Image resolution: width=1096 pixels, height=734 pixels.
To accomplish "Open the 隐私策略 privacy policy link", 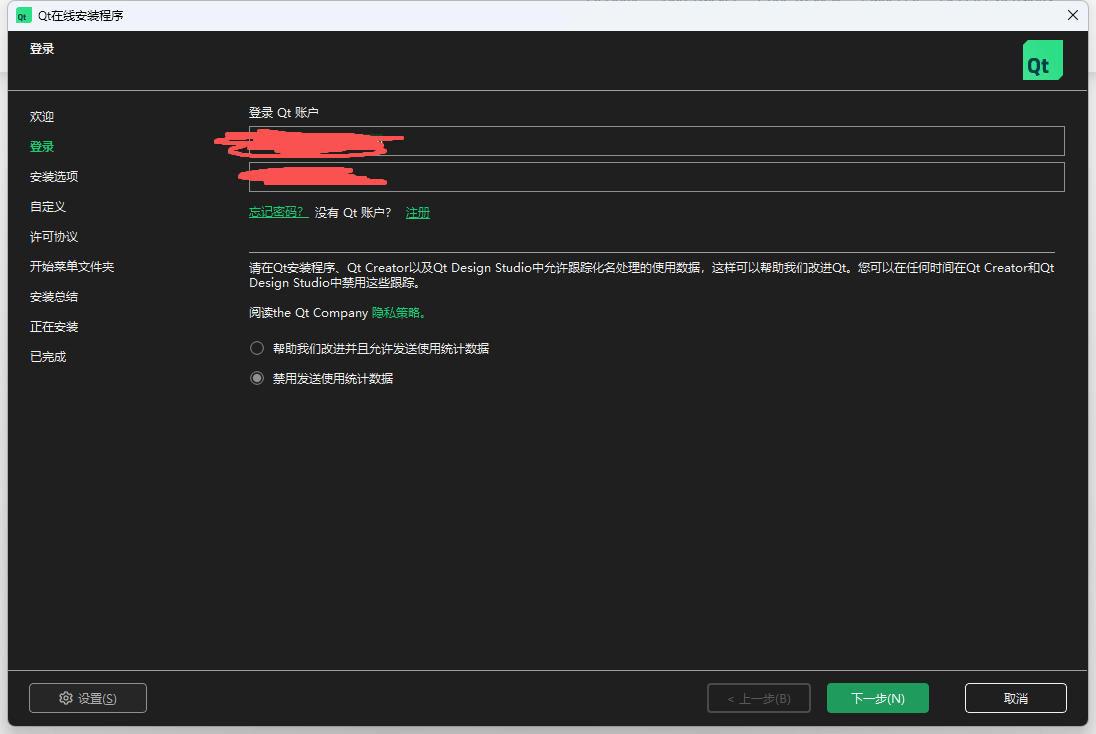I will [398, 312].
